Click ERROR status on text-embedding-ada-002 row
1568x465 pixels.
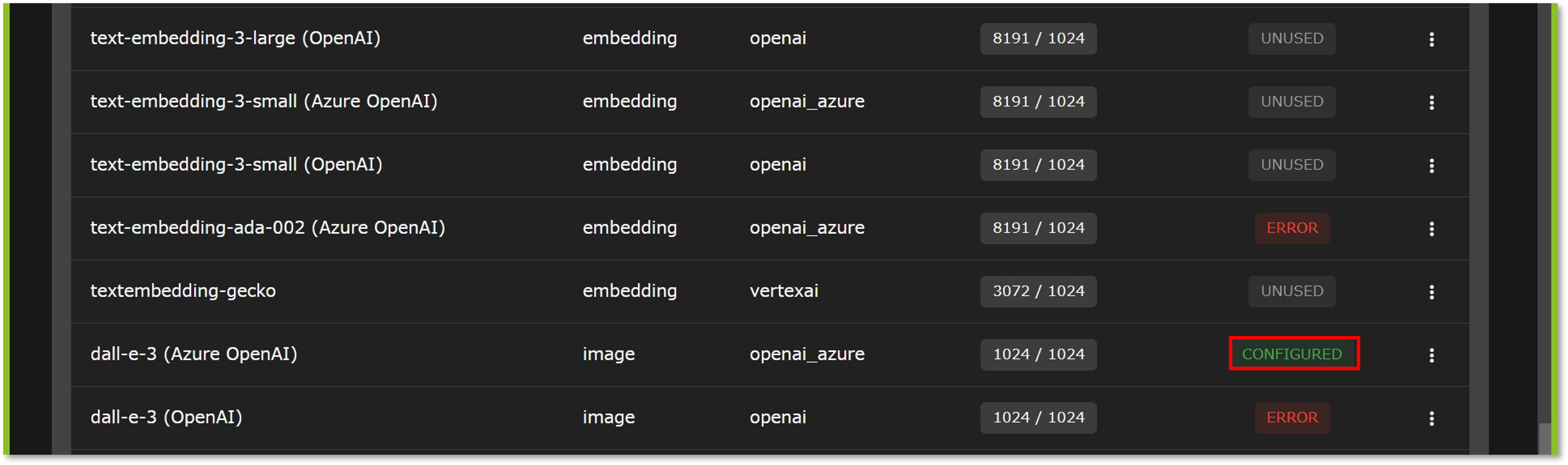click(1292, 228)
